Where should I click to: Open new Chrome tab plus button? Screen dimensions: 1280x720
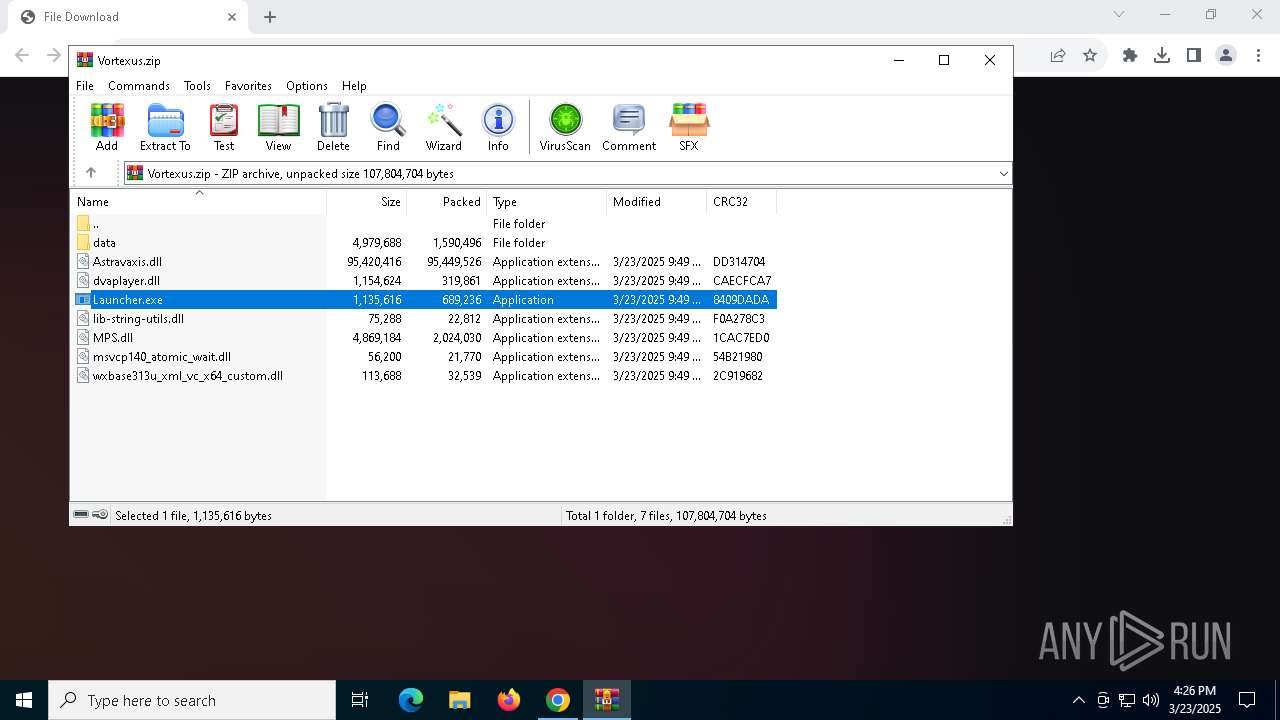coord(270,17)
